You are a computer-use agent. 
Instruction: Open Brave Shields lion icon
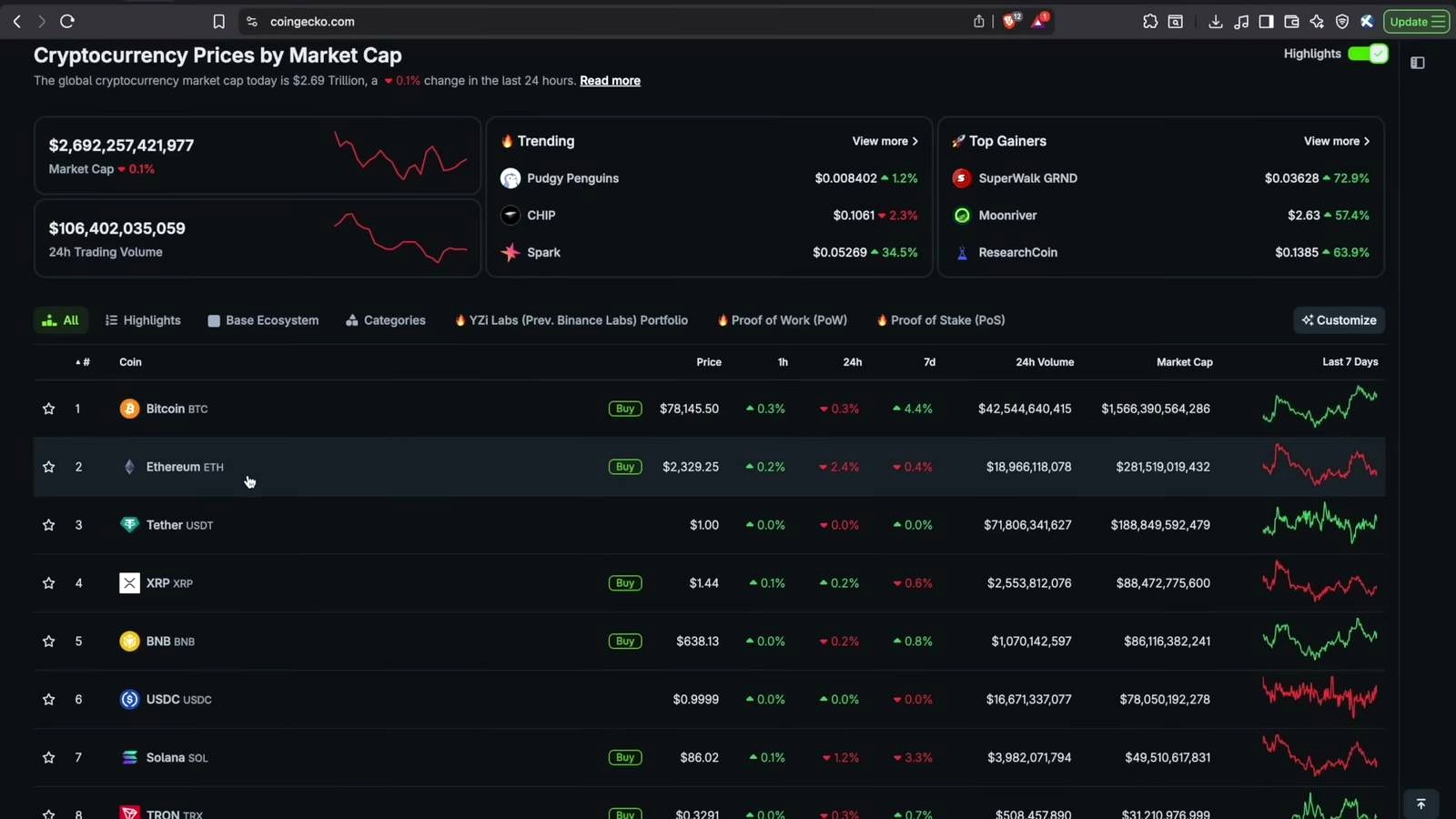[1011, 21]
